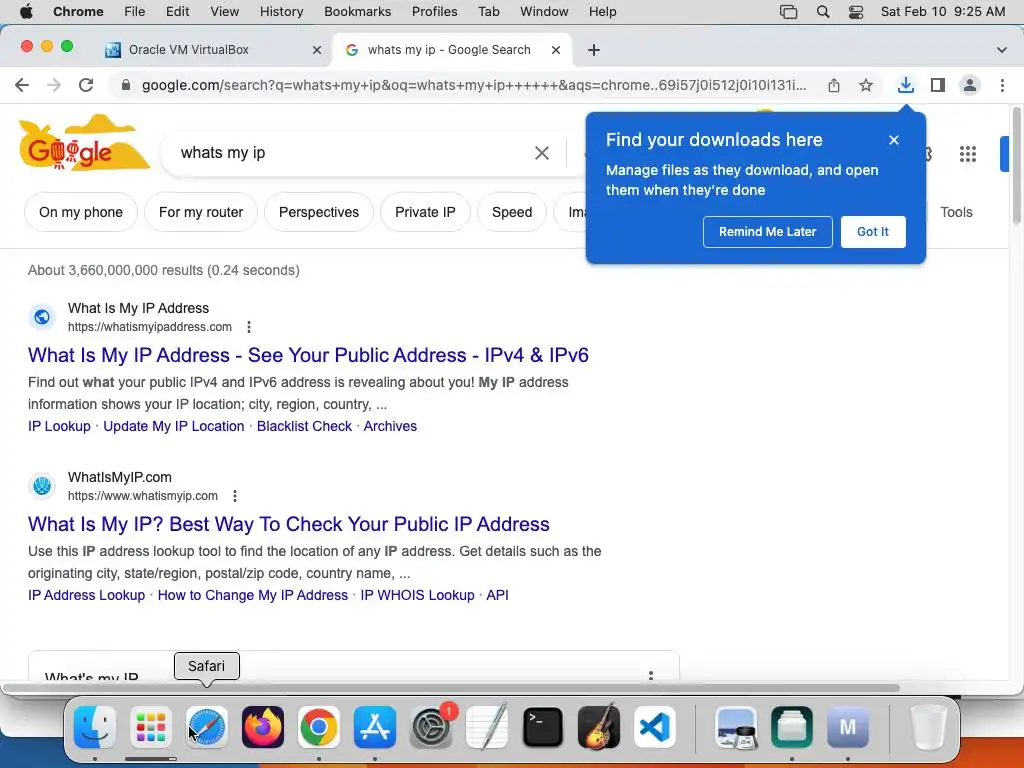Open 'What Is My IP Address' result
Viewport: 1024px width, 768px height.
click(x=308, y=355)
